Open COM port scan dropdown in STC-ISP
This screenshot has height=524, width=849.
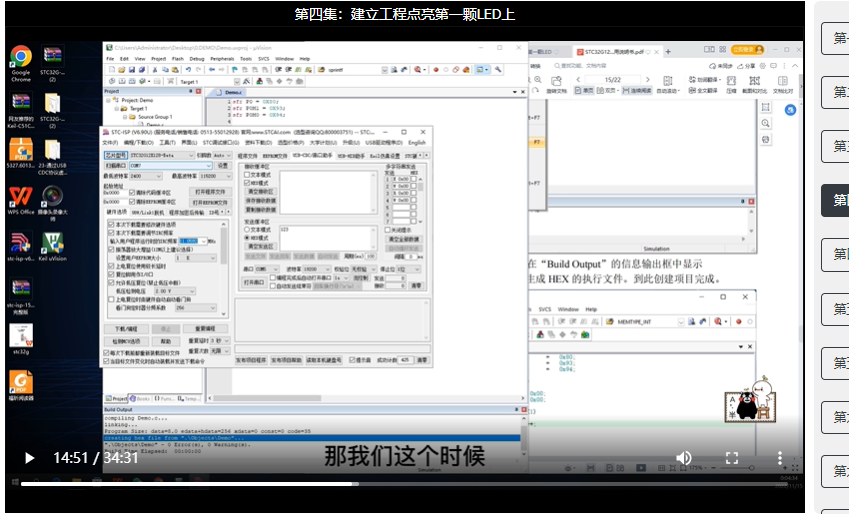(171, 166)
